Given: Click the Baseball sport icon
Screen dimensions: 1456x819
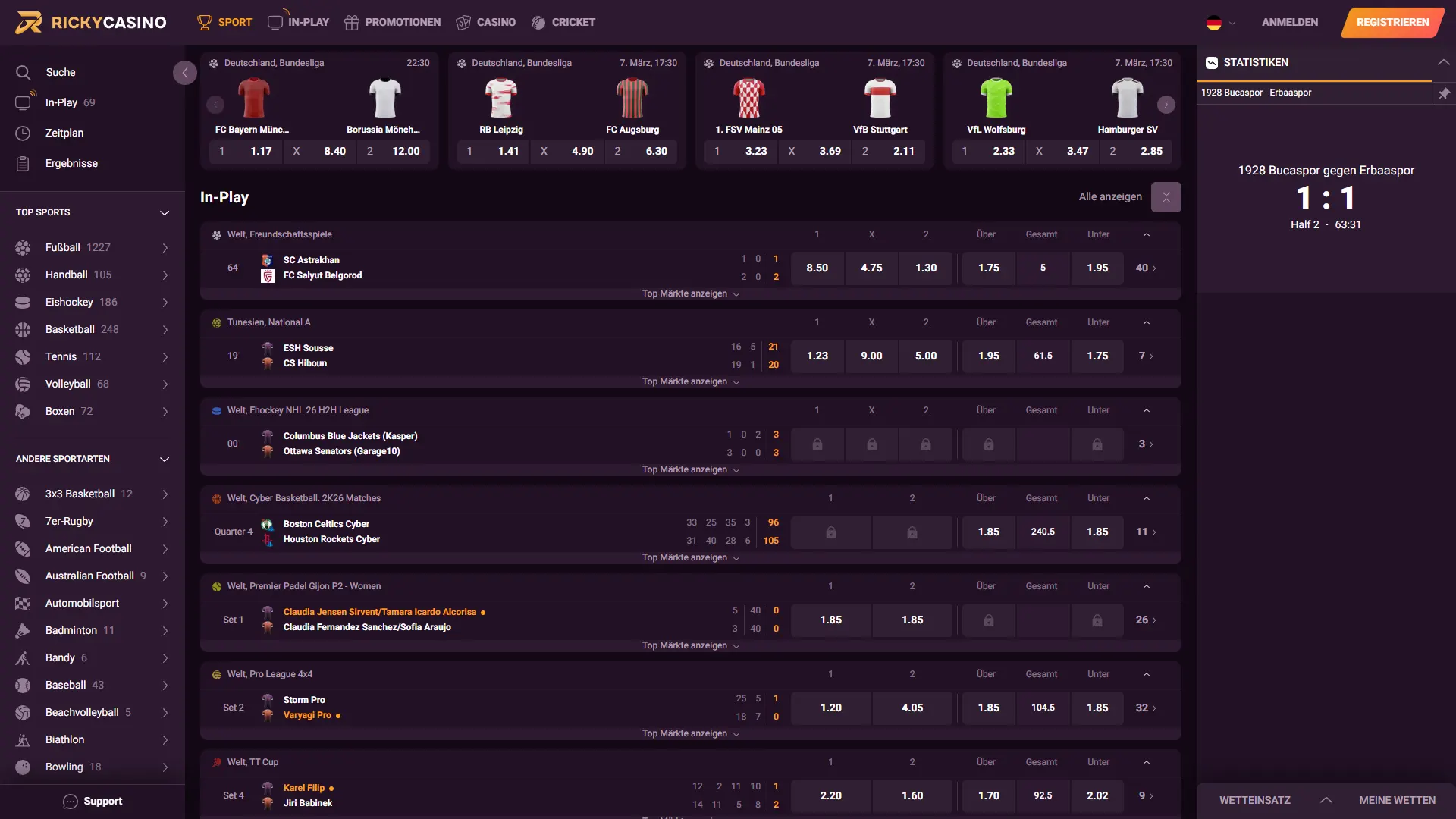Looking at the screenshot, I should click(24, 685).
